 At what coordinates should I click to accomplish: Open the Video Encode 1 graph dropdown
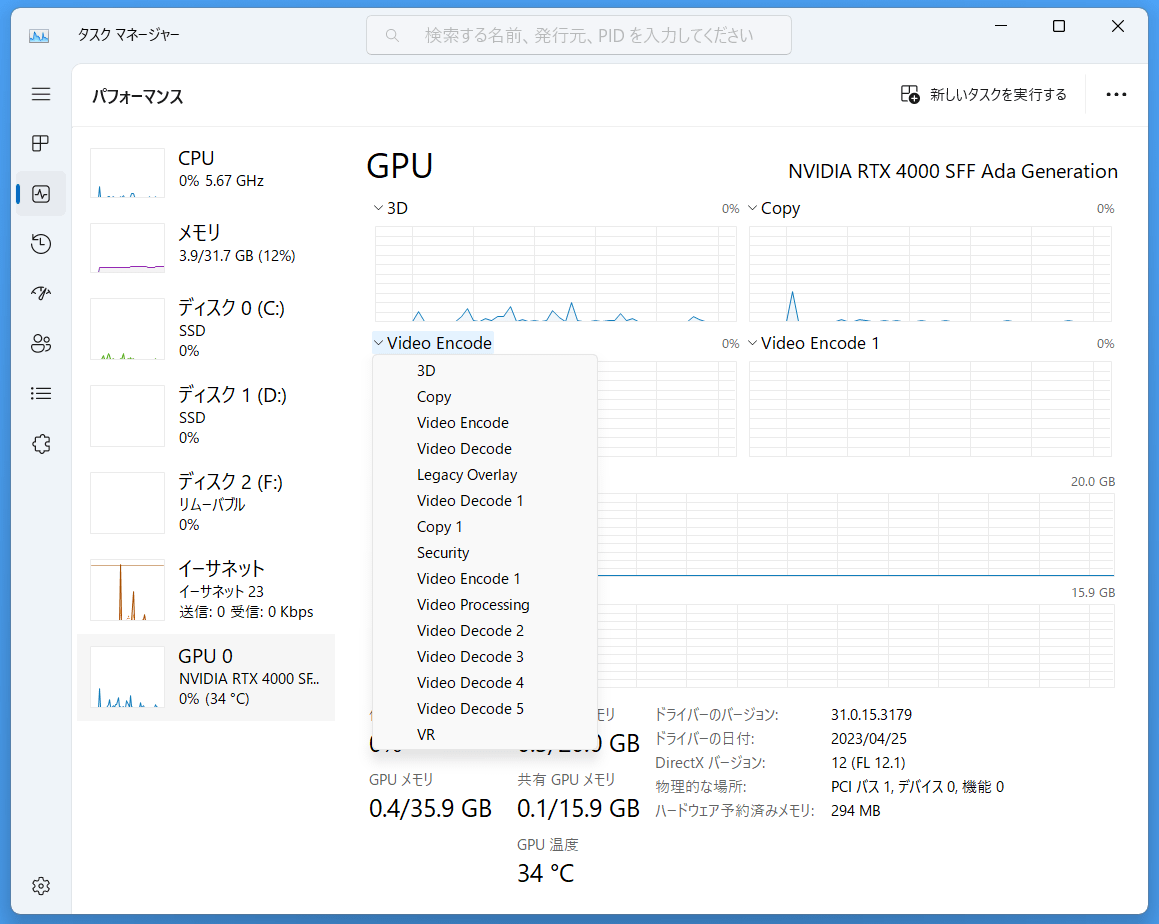tap(813, 343)
